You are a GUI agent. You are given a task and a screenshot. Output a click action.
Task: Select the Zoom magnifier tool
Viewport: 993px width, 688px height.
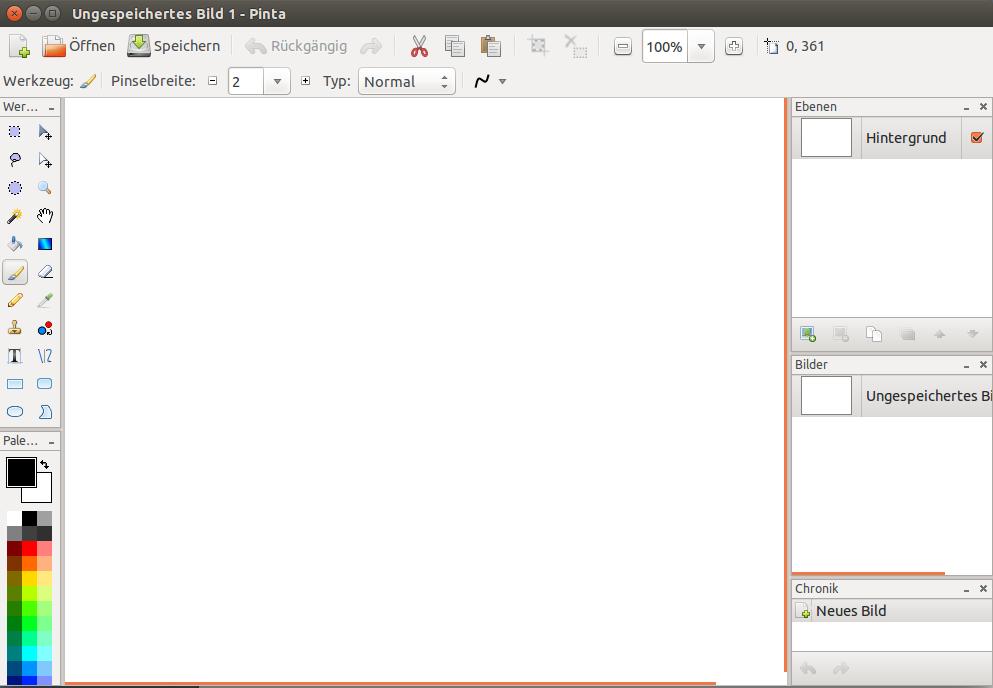click(44, 188)
